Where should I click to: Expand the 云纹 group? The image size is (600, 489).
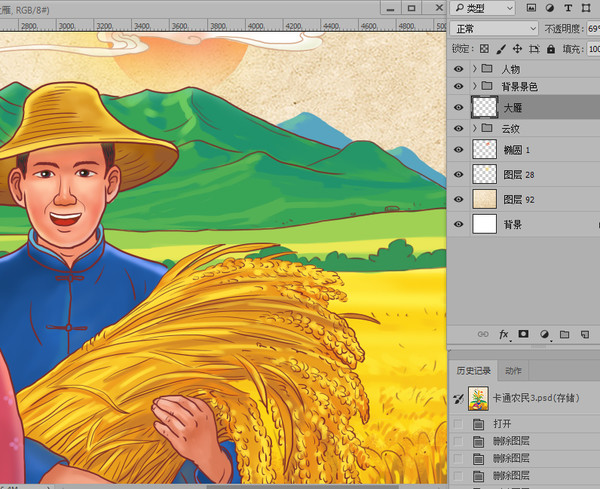pos(475,128)
